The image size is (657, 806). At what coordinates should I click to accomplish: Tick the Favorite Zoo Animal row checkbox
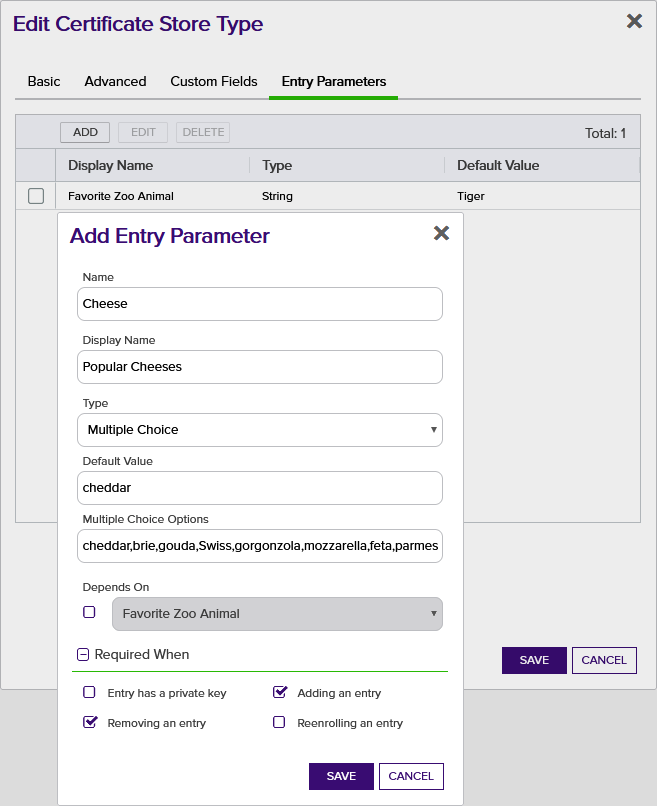tap(36, 196)
